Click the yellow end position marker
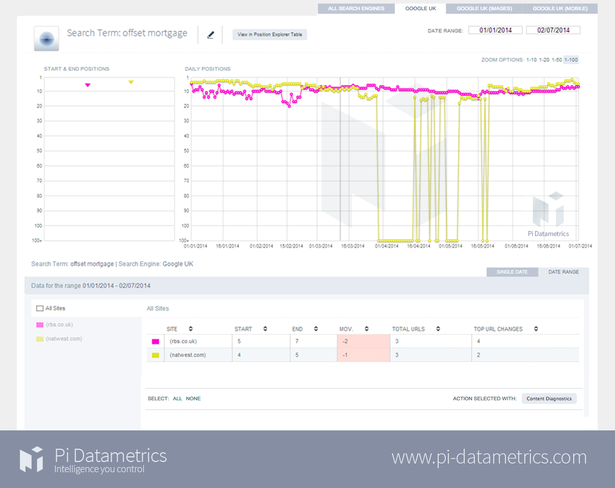This screenshot has width=615, height=488. [131, 82]
